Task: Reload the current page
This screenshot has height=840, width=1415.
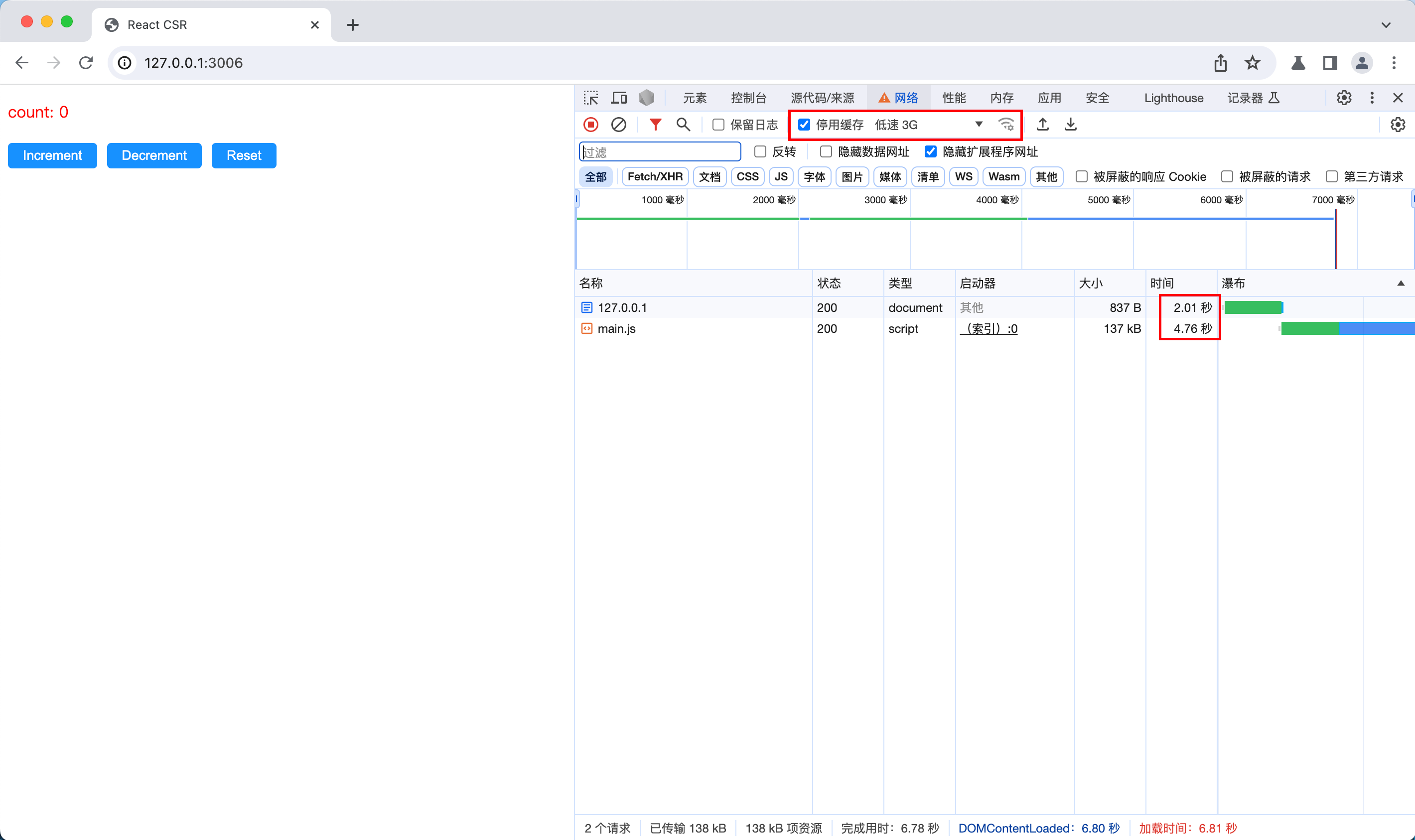Action: (86, 62)
